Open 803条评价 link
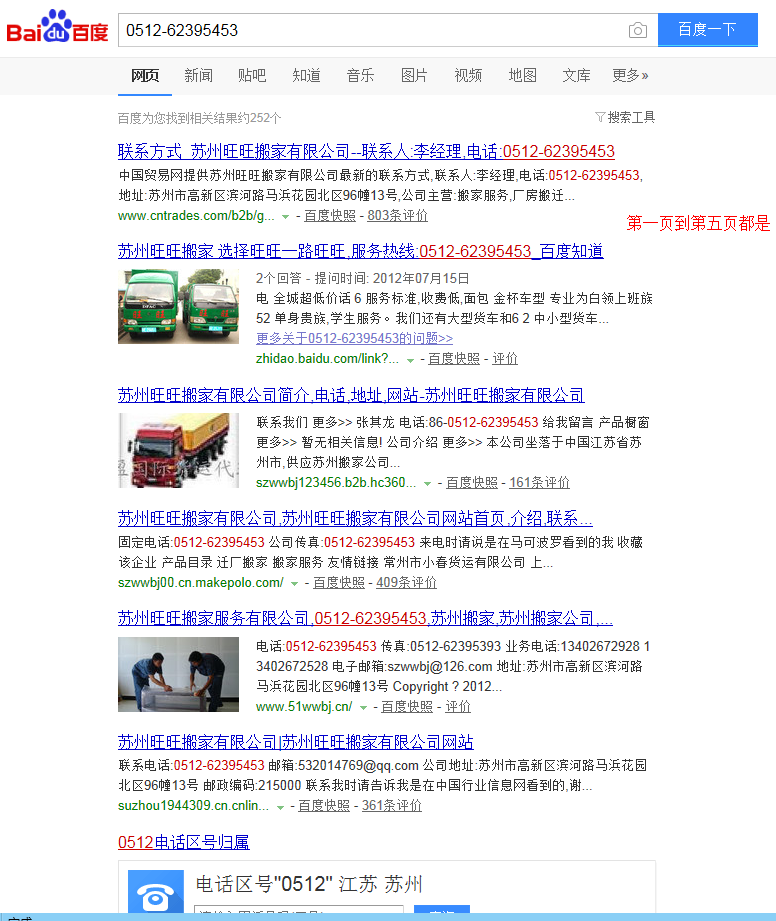 [397, 216]
